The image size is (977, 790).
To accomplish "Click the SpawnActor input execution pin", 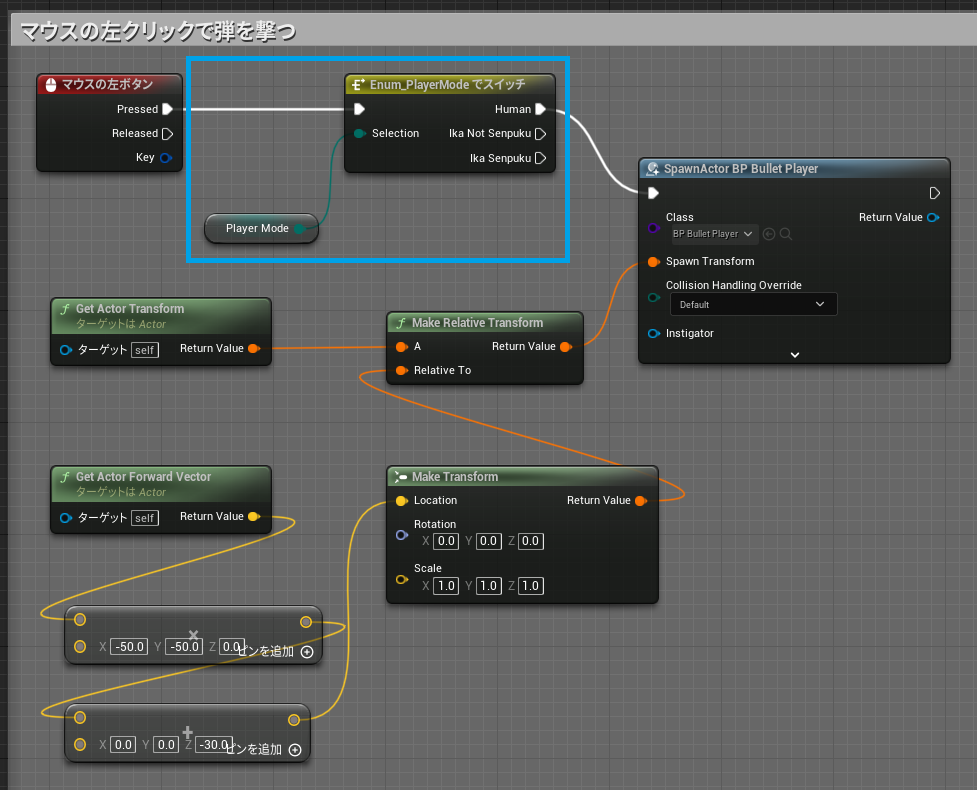I will (653, 193).
